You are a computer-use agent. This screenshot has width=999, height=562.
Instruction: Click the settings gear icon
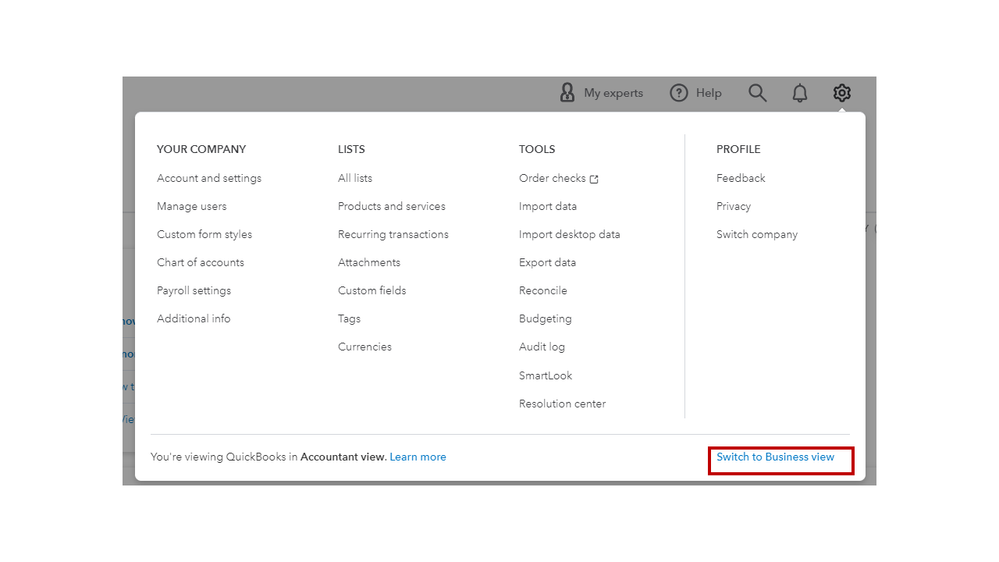pos(842,93)
